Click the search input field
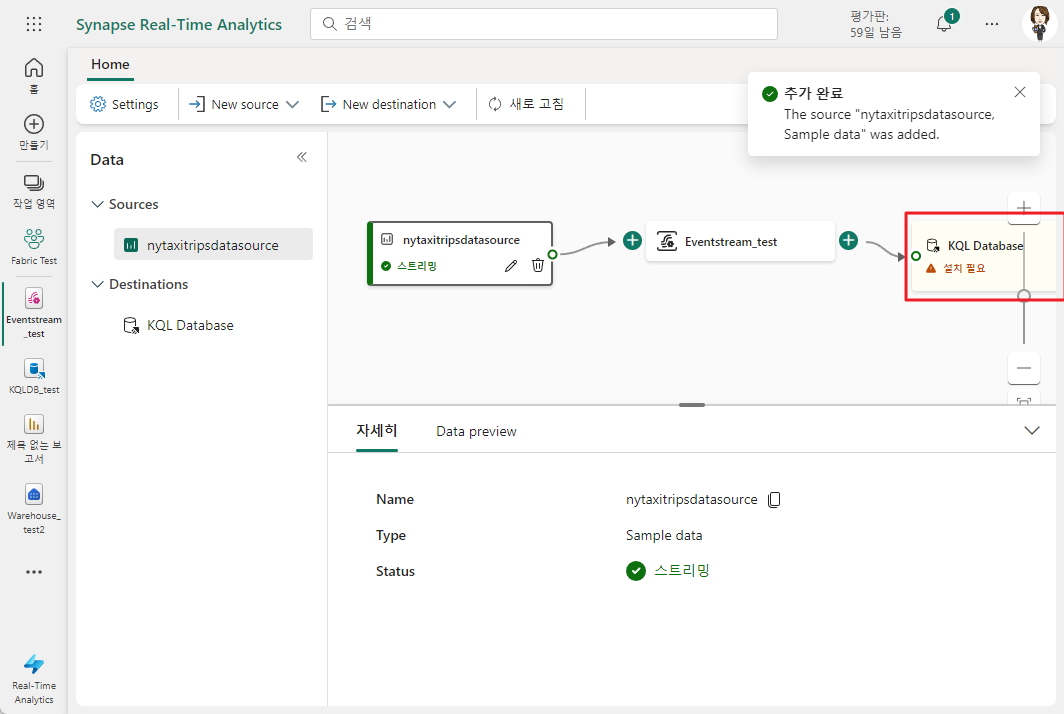The width and height of the screenshot is (1064, 714). 544,24
